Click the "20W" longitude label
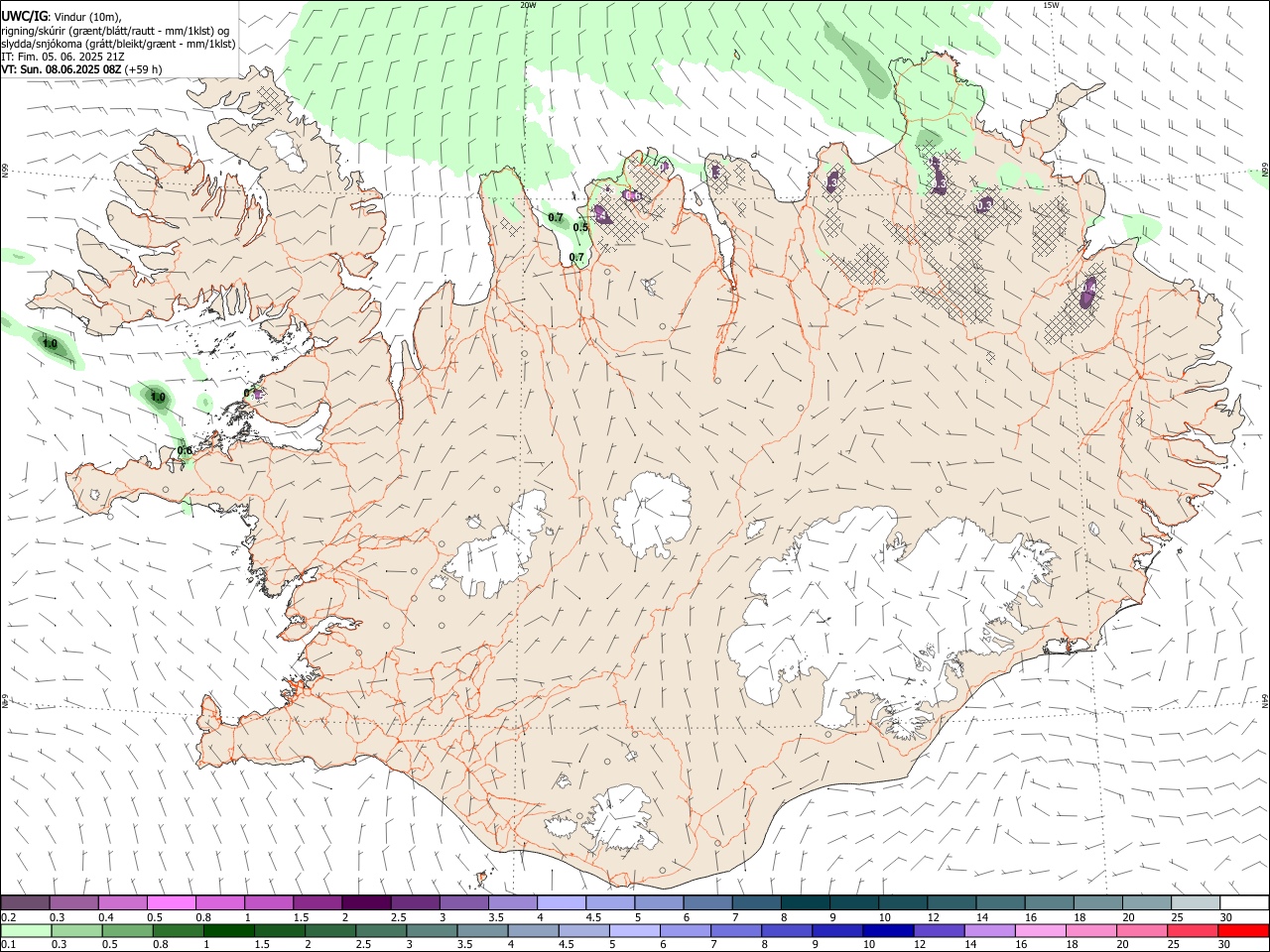The image size is (1270, 952). tap(529, 5)
